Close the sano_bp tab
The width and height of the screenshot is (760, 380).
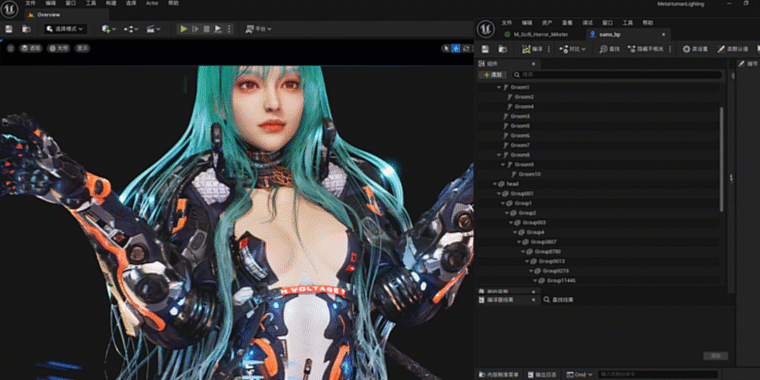click(663, 34)
